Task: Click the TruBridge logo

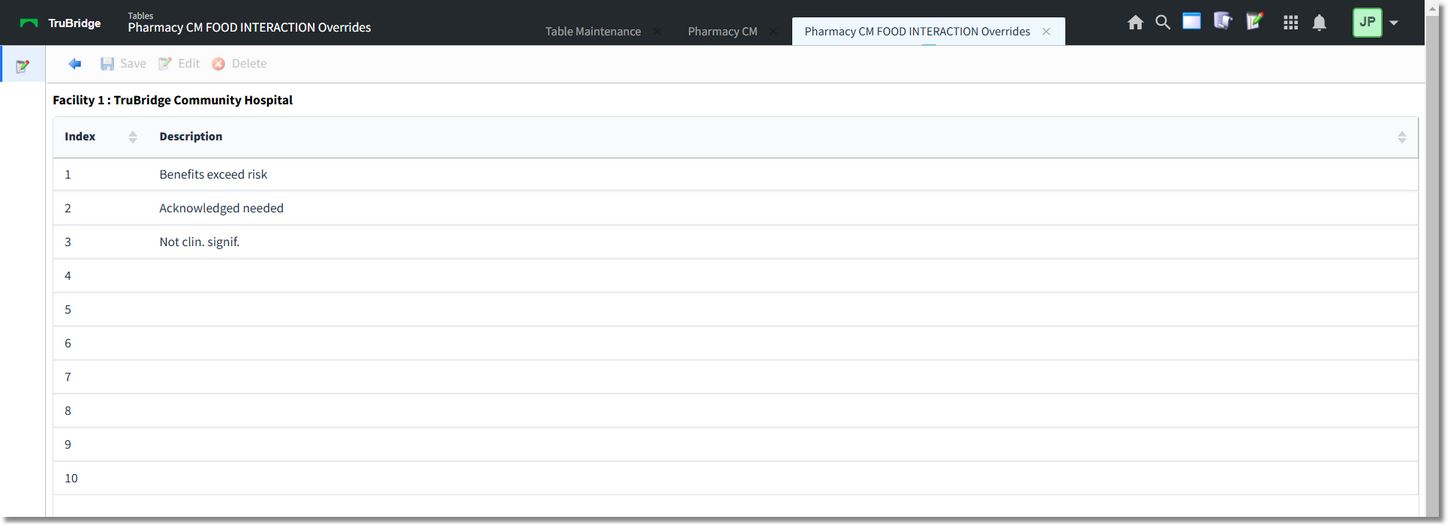Action: point(60,23)
